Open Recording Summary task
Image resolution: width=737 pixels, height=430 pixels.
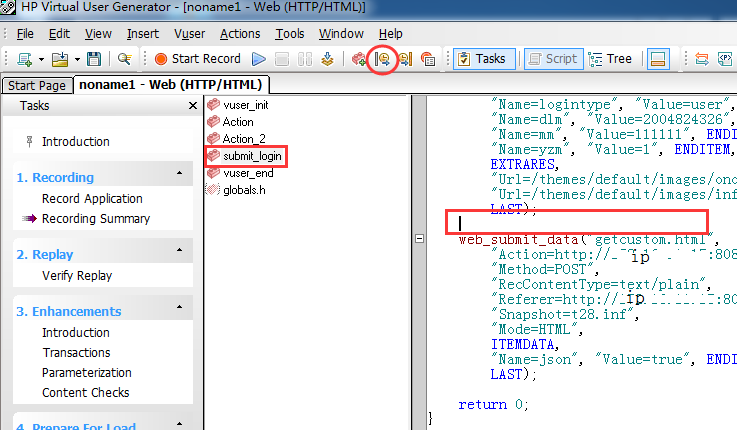[96, 219]
